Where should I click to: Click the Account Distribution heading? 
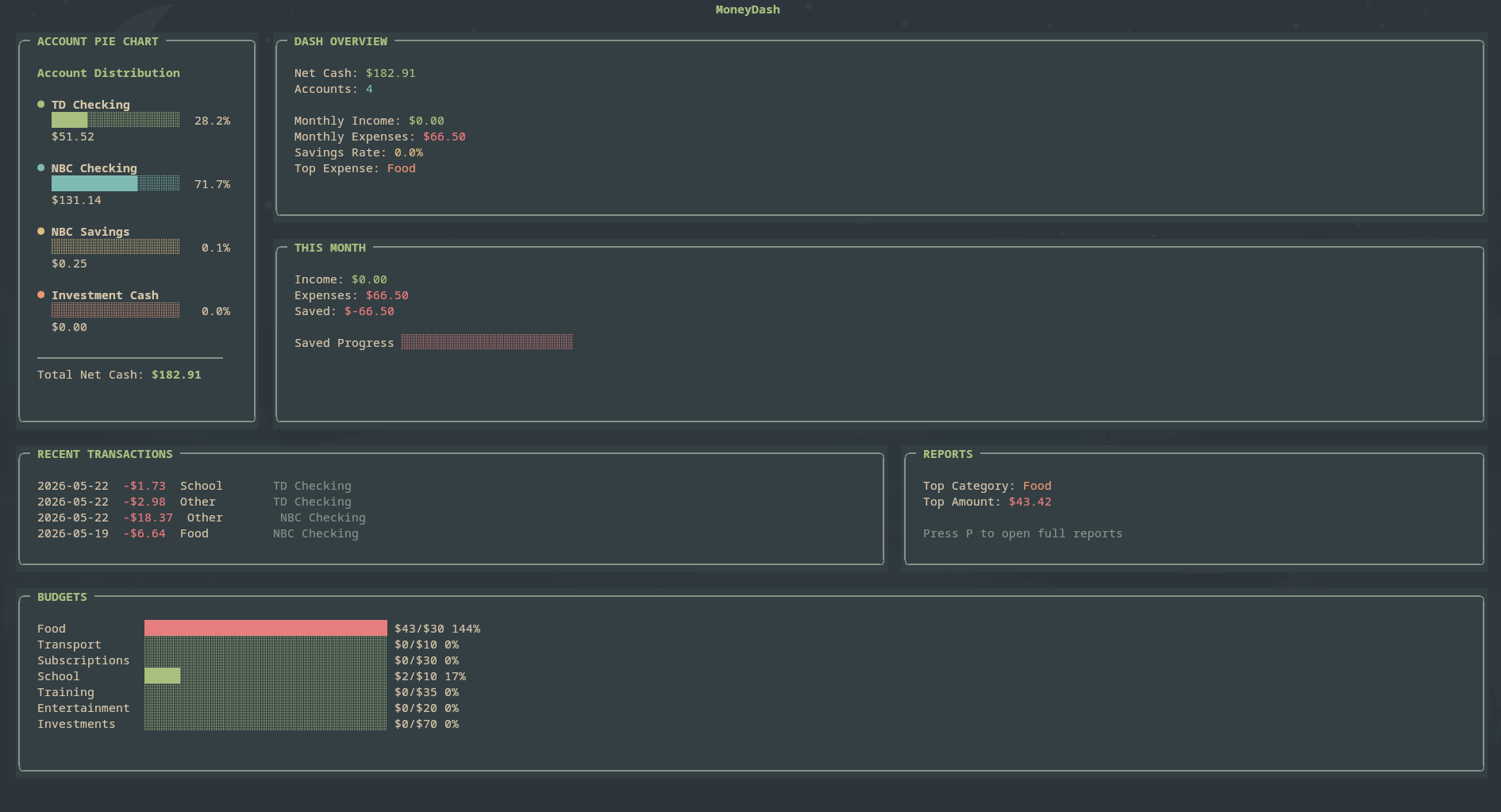coord(109,73)
